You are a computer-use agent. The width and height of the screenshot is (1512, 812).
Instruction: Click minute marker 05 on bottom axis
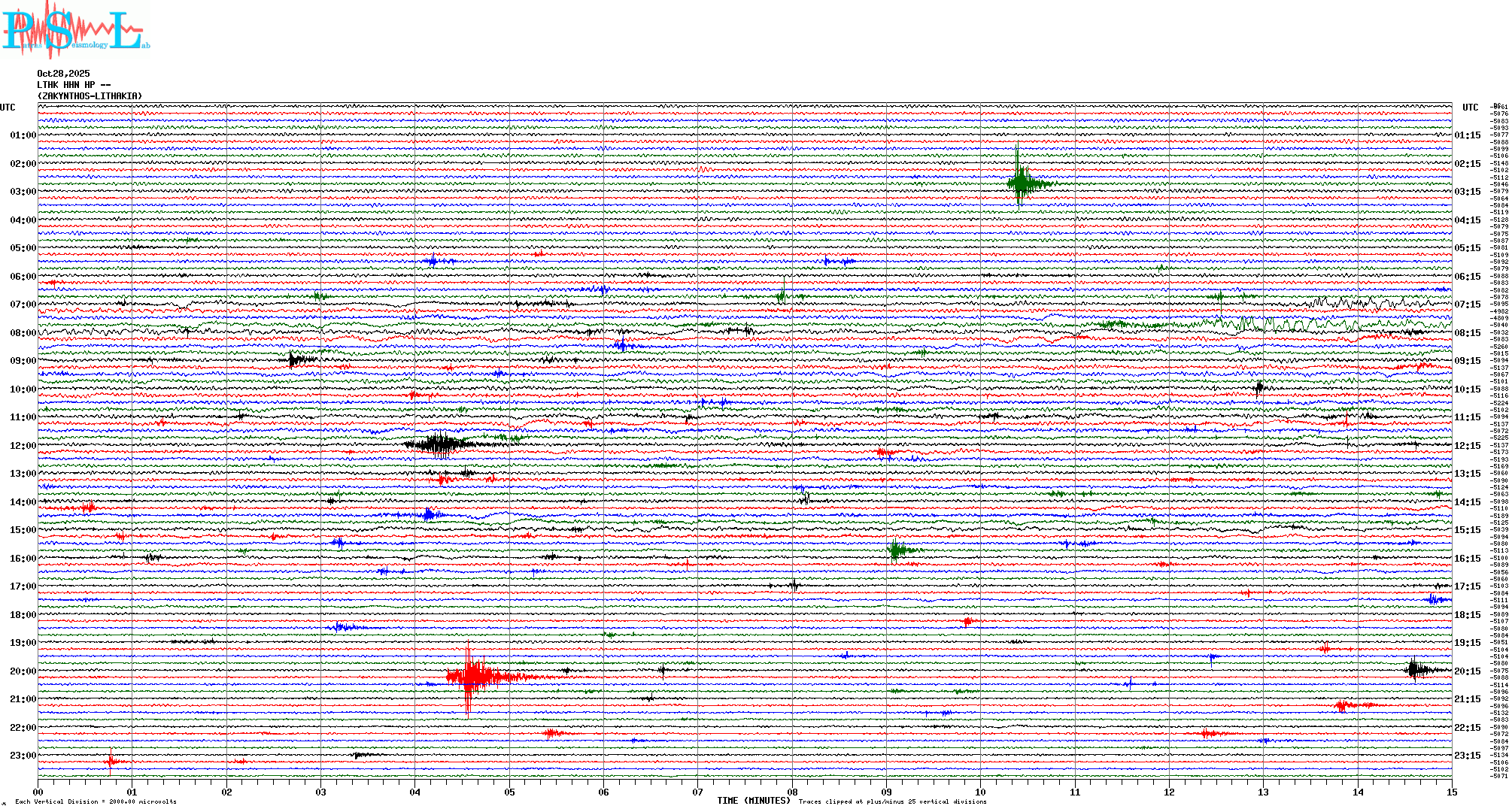tap(509, 792)
